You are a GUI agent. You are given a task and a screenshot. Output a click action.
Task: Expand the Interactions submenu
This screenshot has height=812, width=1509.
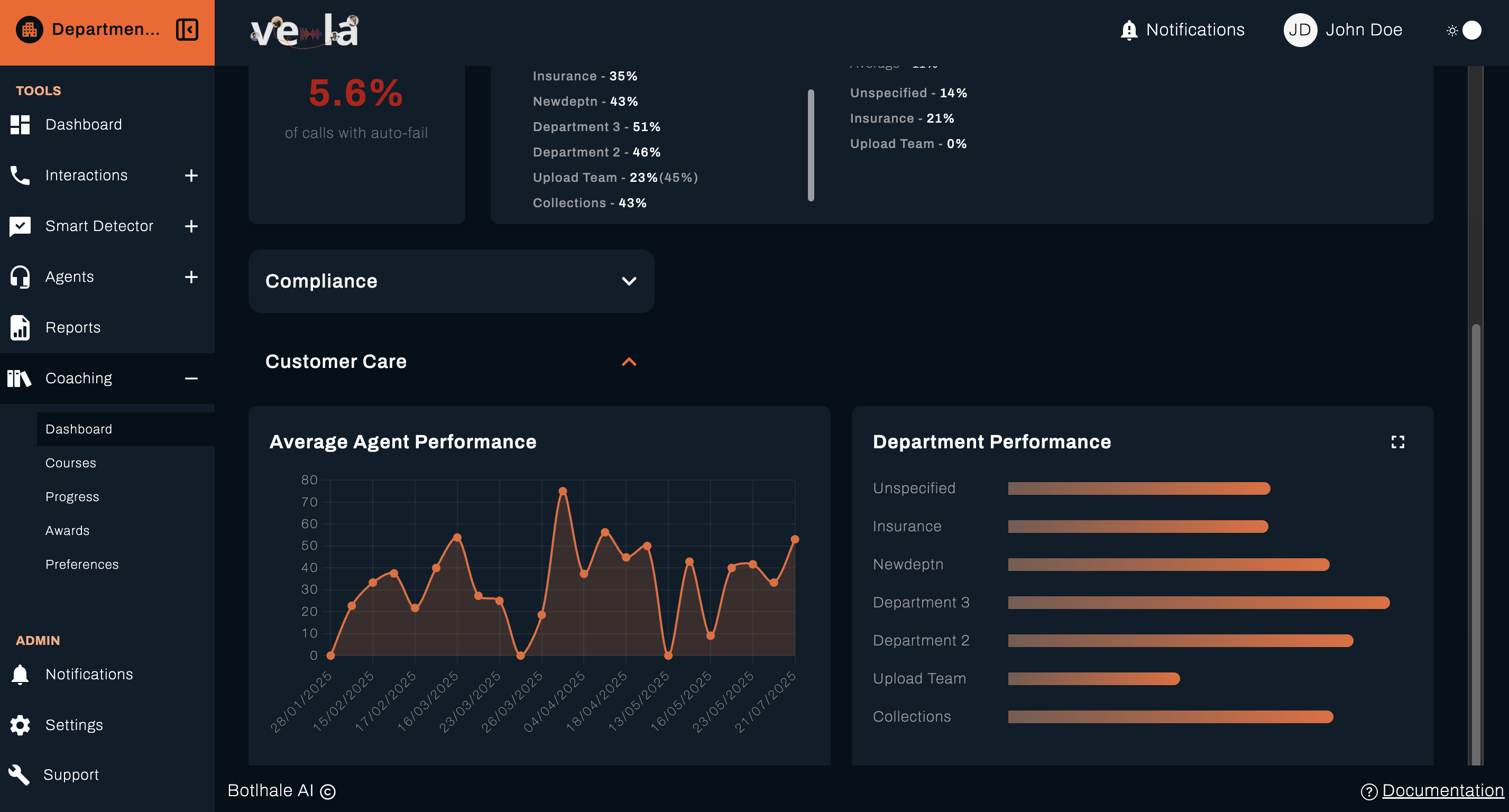tap(191, 174)
